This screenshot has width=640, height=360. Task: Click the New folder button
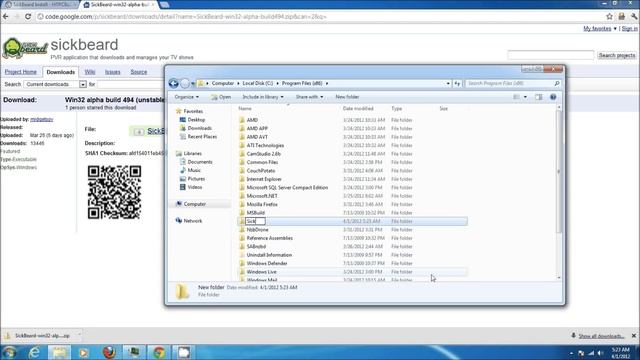[x=347, y=97]
